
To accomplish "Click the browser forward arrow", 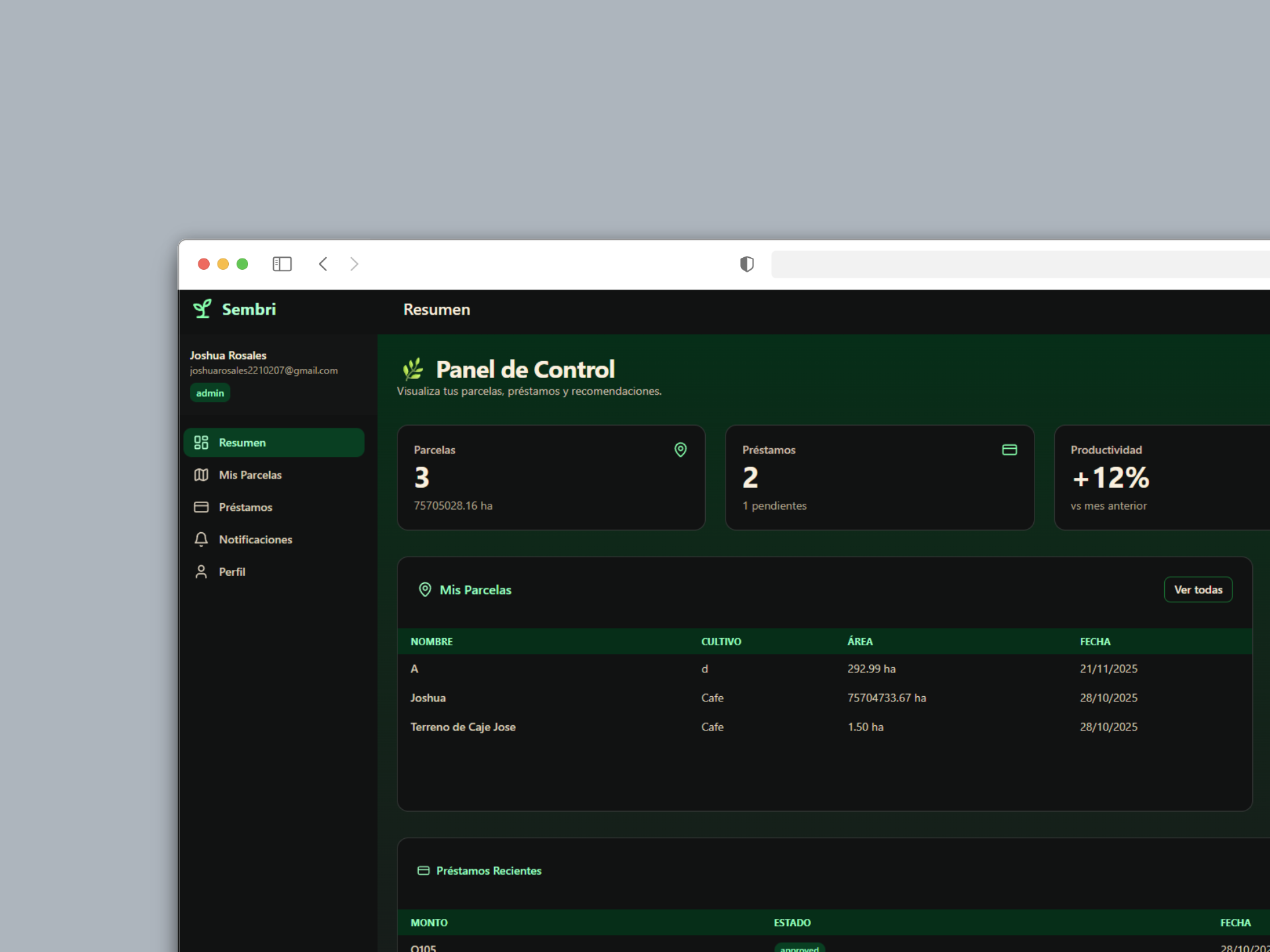I will (354, 264).
